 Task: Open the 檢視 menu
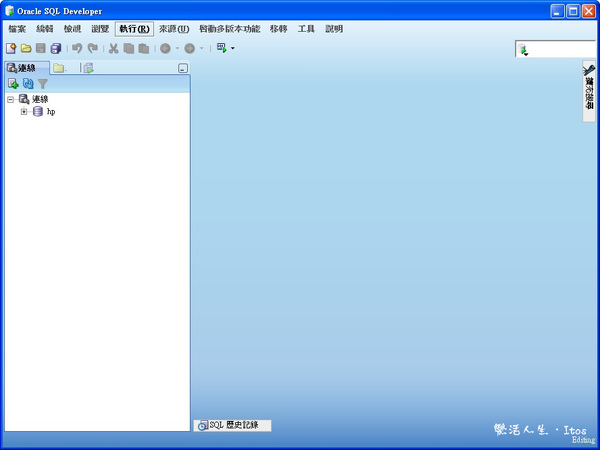tap(72, 29)
